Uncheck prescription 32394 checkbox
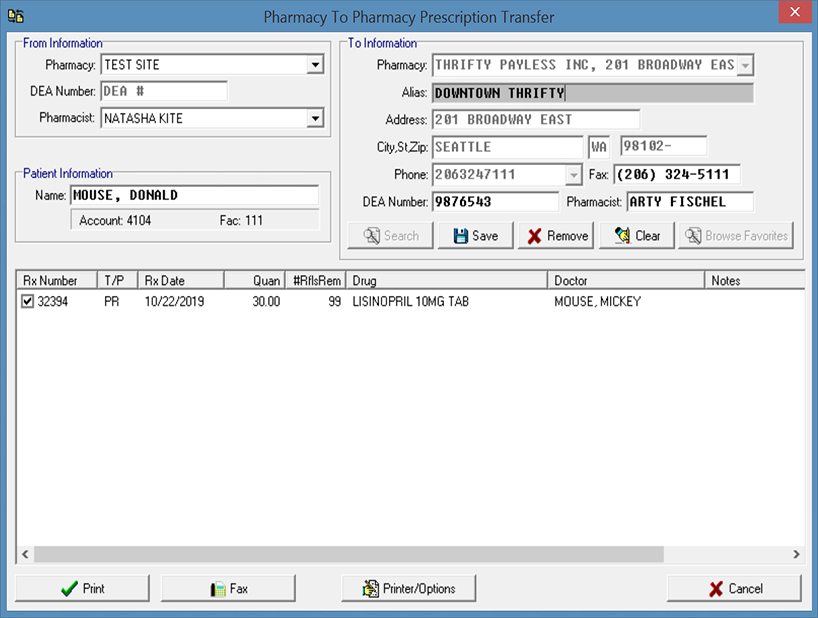 pyautogui.click(x=28, y=301)
